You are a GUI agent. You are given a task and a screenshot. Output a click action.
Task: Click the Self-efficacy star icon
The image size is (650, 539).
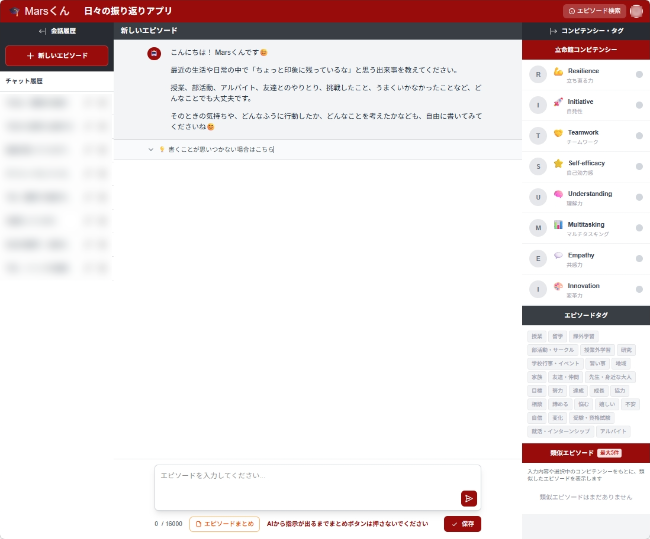pos(558,163)
